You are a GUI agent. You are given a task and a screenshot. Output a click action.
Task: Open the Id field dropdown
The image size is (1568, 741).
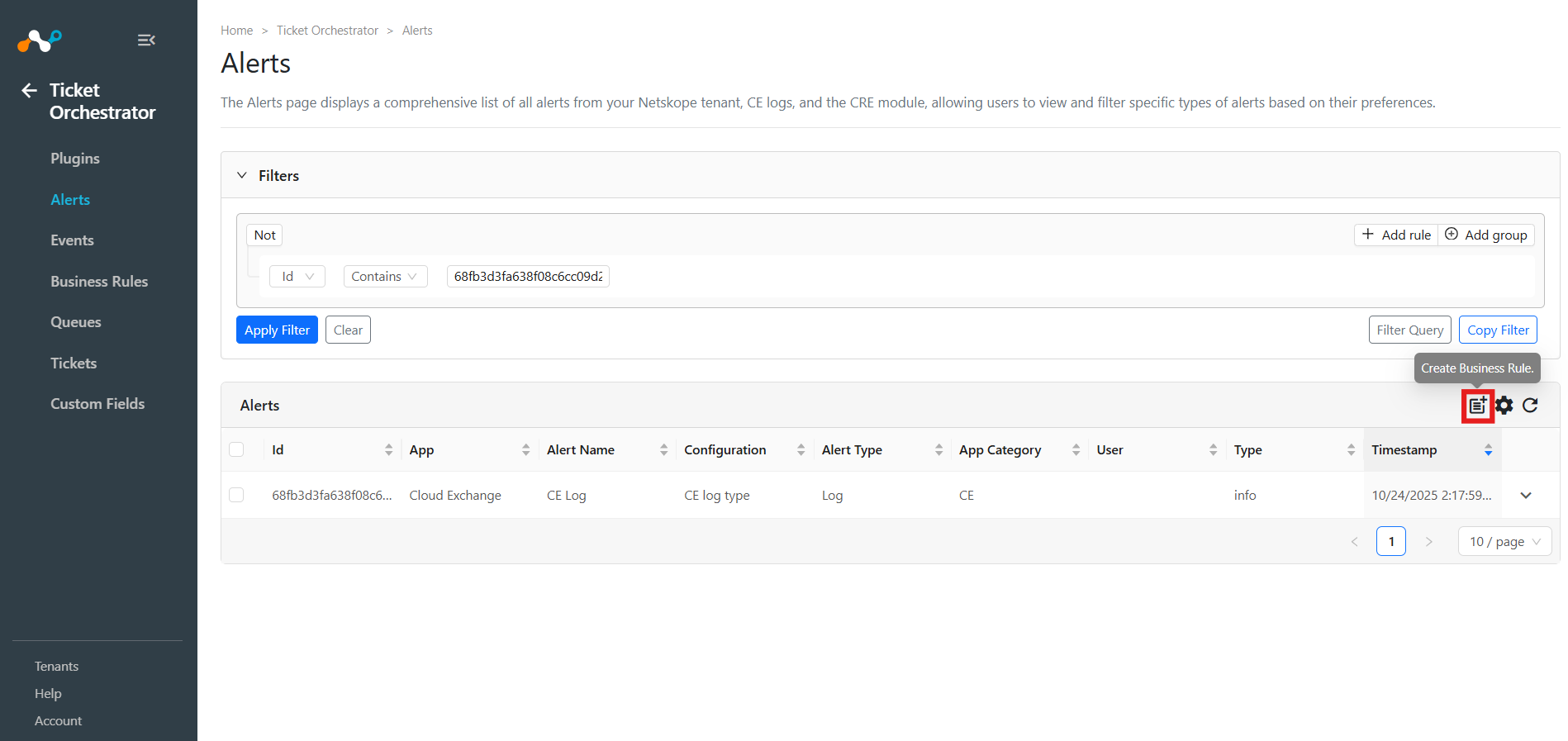coord(297,276)
